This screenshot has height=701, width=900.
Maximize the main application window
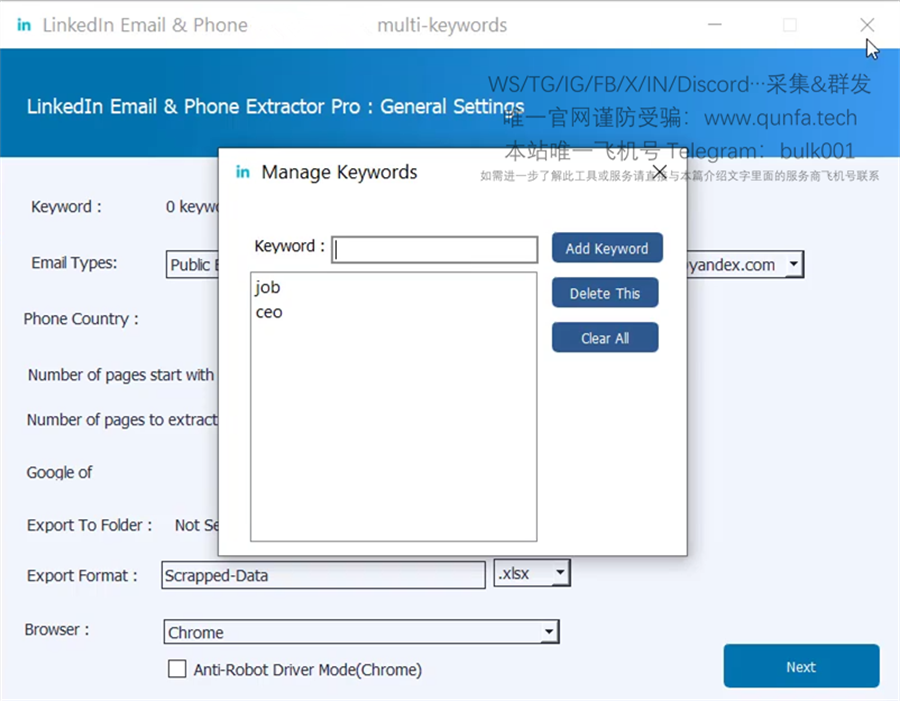[x=790, y=25]
